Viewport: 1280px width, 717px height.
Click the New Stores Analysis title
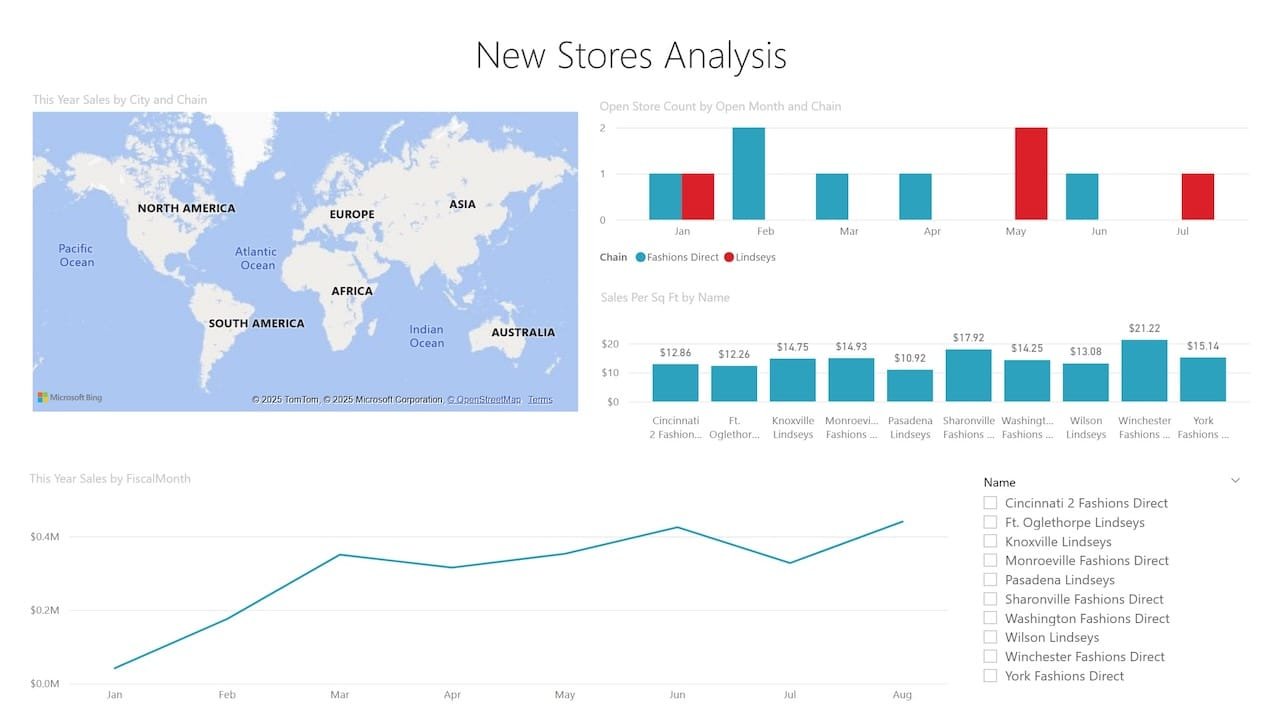tap(631, 55)
